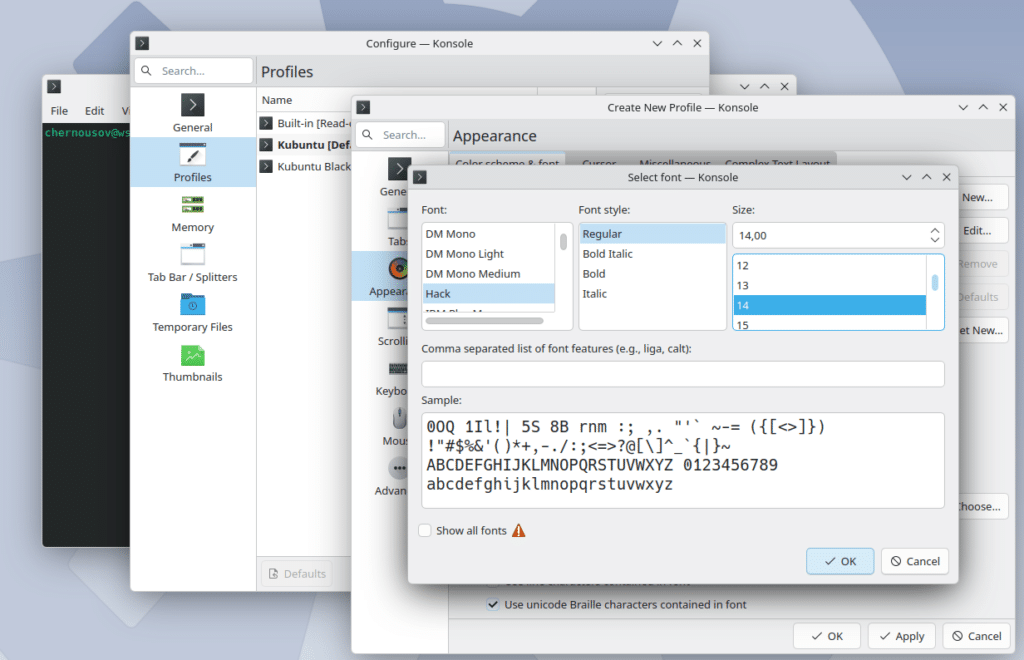1024x660 pixels.
Task: Open Scrolling page in Create New Profile sidebar
Action: click(393, 326)
